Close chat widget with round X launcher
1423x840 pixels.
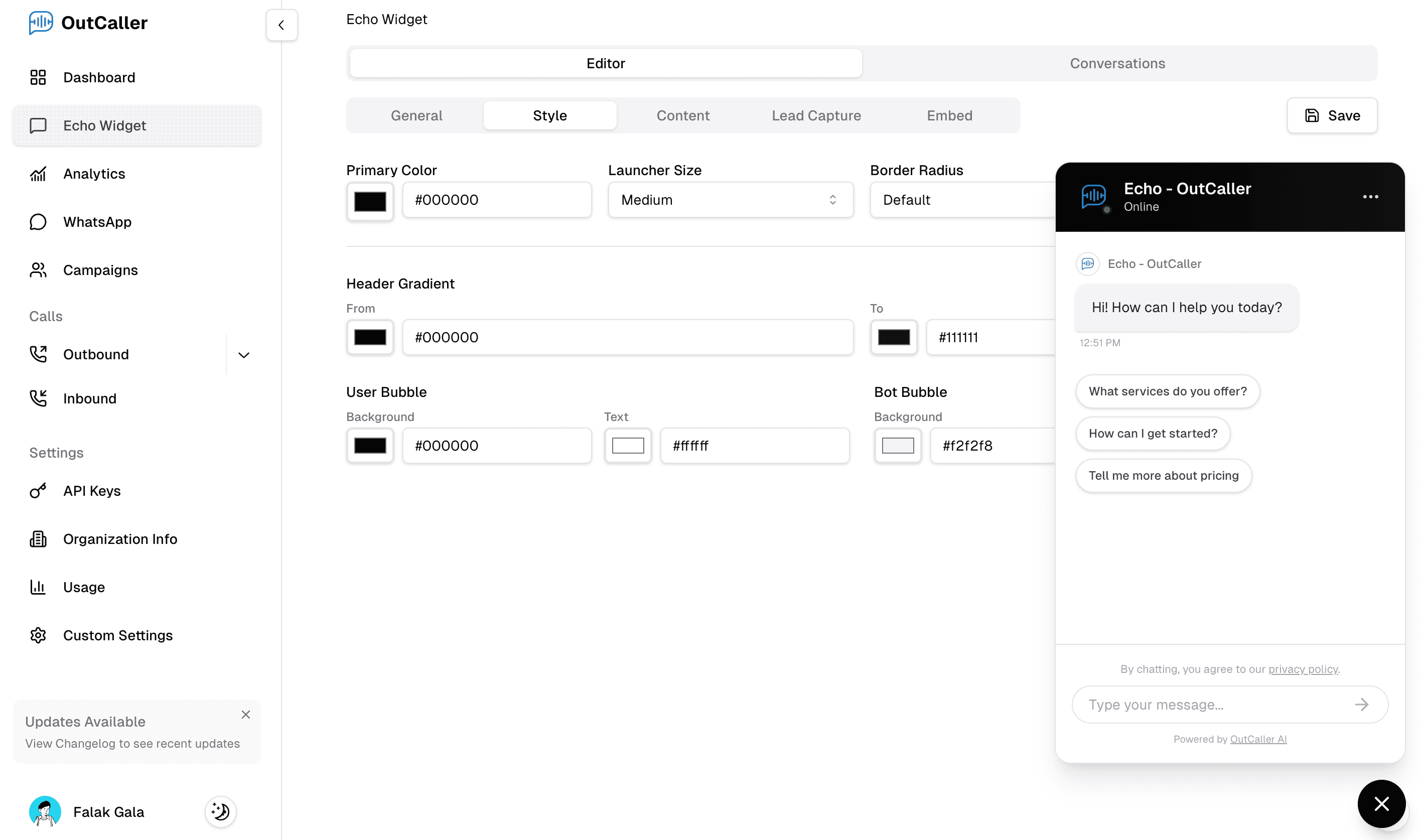coord(1381,804)
